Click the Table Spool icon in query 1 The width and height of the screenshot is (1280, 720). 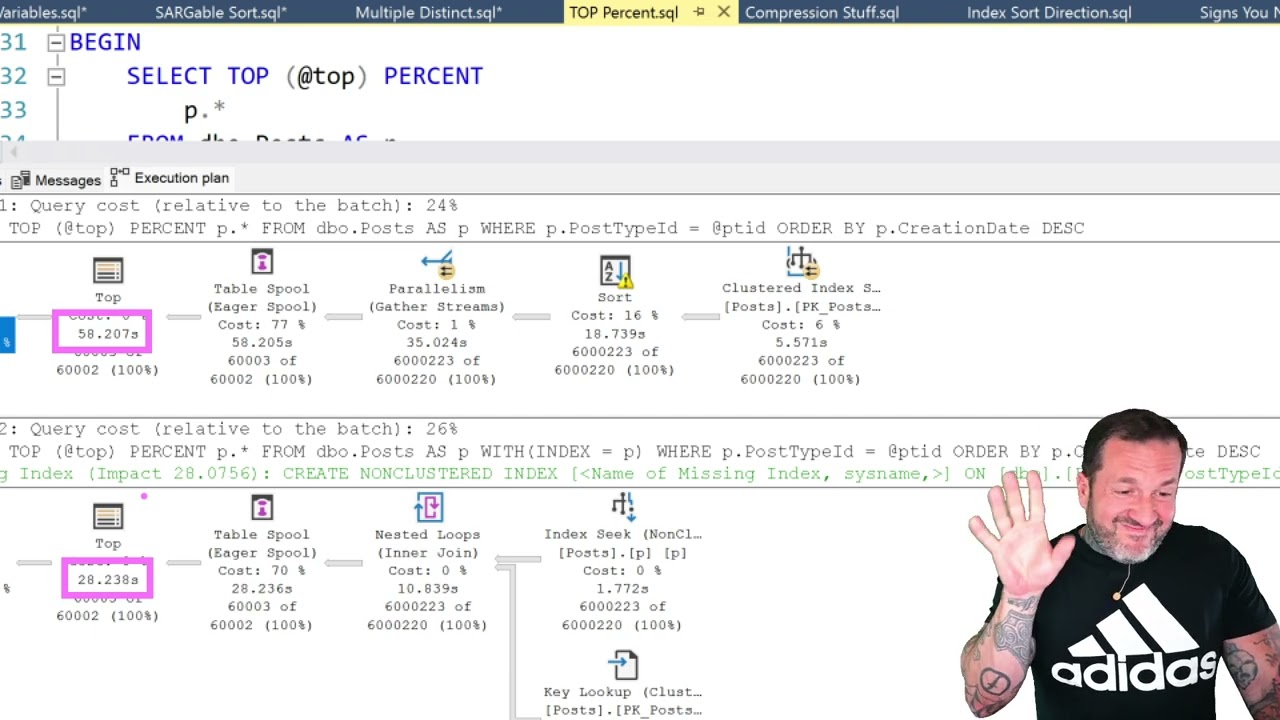point(262,262)
